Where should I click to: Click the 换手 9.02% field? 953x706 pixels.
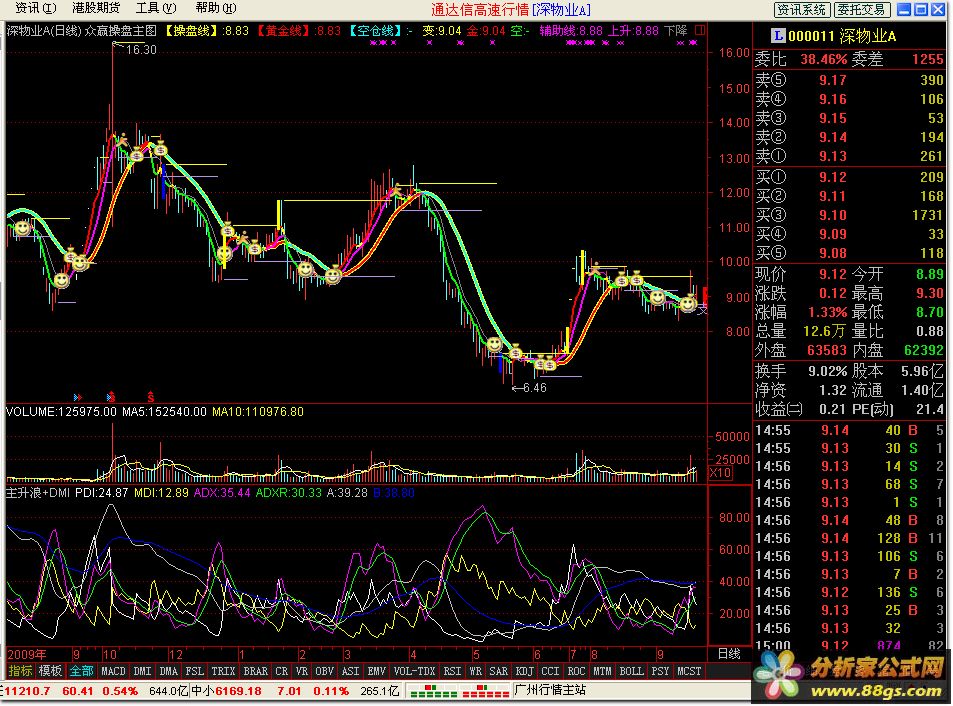(801, 371)
